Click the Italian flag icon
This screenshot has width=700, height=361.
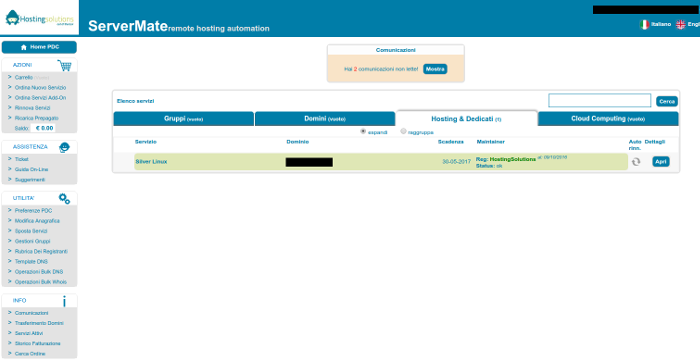coord(644,25)
